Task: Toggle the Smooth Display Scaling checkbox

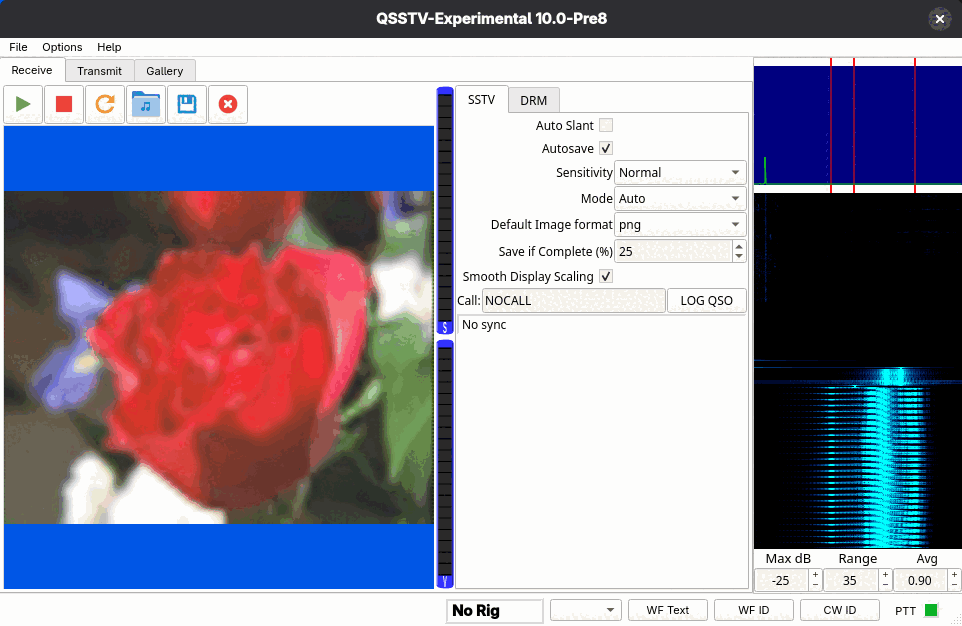Action: coord(606,276)
